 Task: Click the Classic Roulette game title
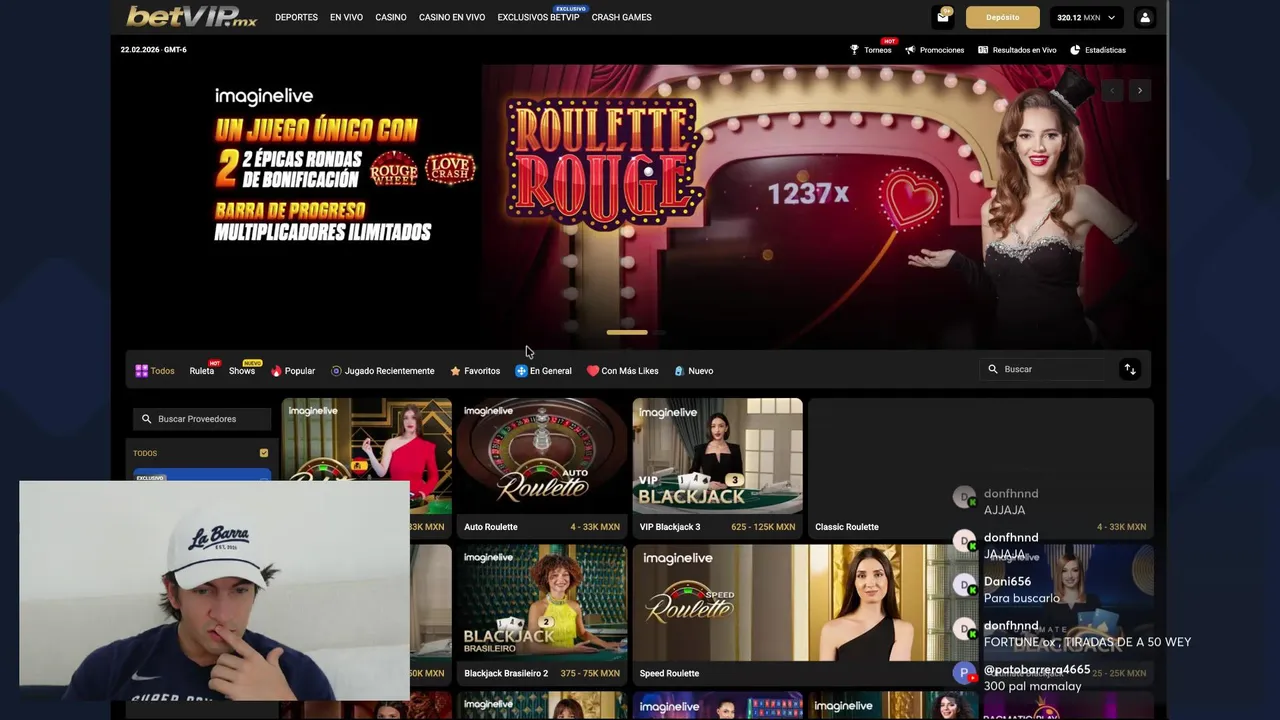tap(847, 527)
